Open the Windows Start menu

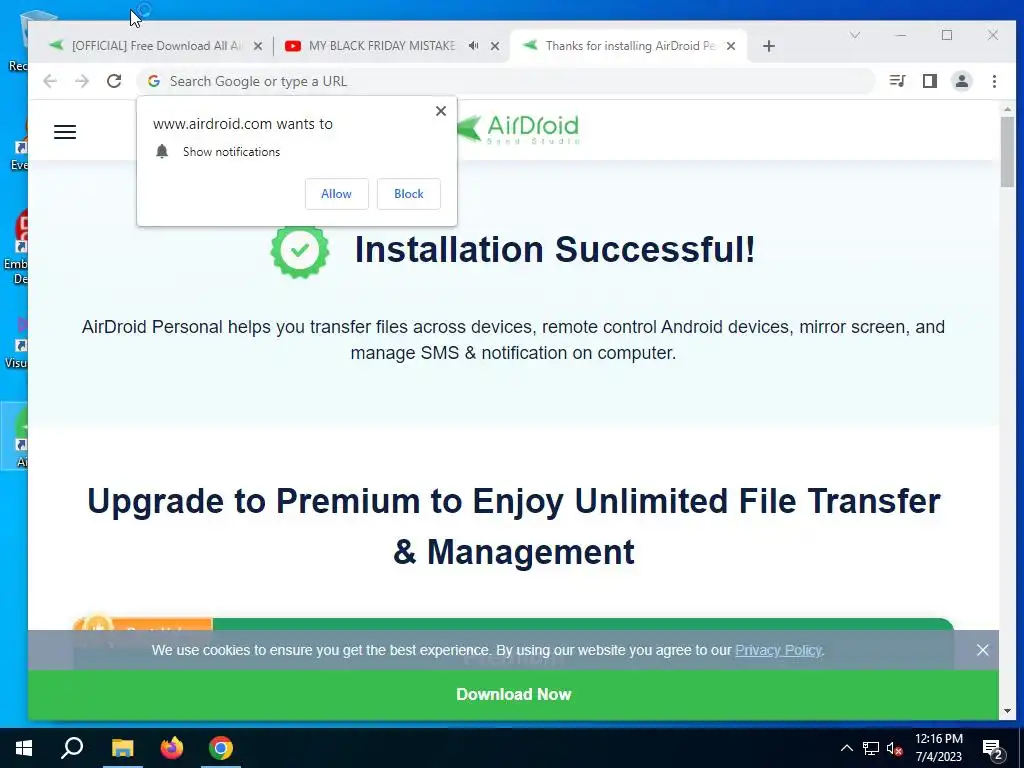pyautogui.click(x=24, y=748)
